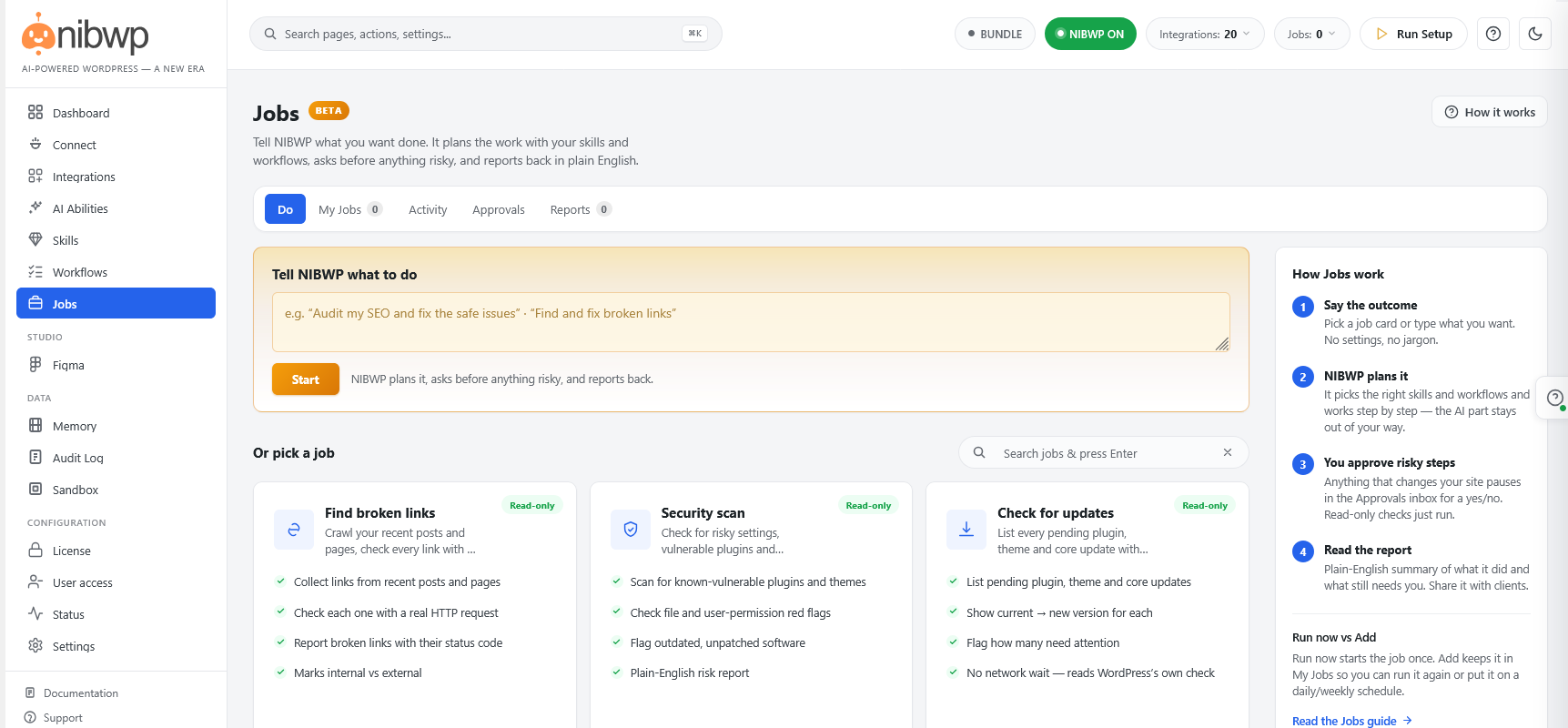Expand the Jobs: 0 dropdown
The height and width of the screenshot is (728, 1568).
pyautogui.click(x=1311, y=34)
